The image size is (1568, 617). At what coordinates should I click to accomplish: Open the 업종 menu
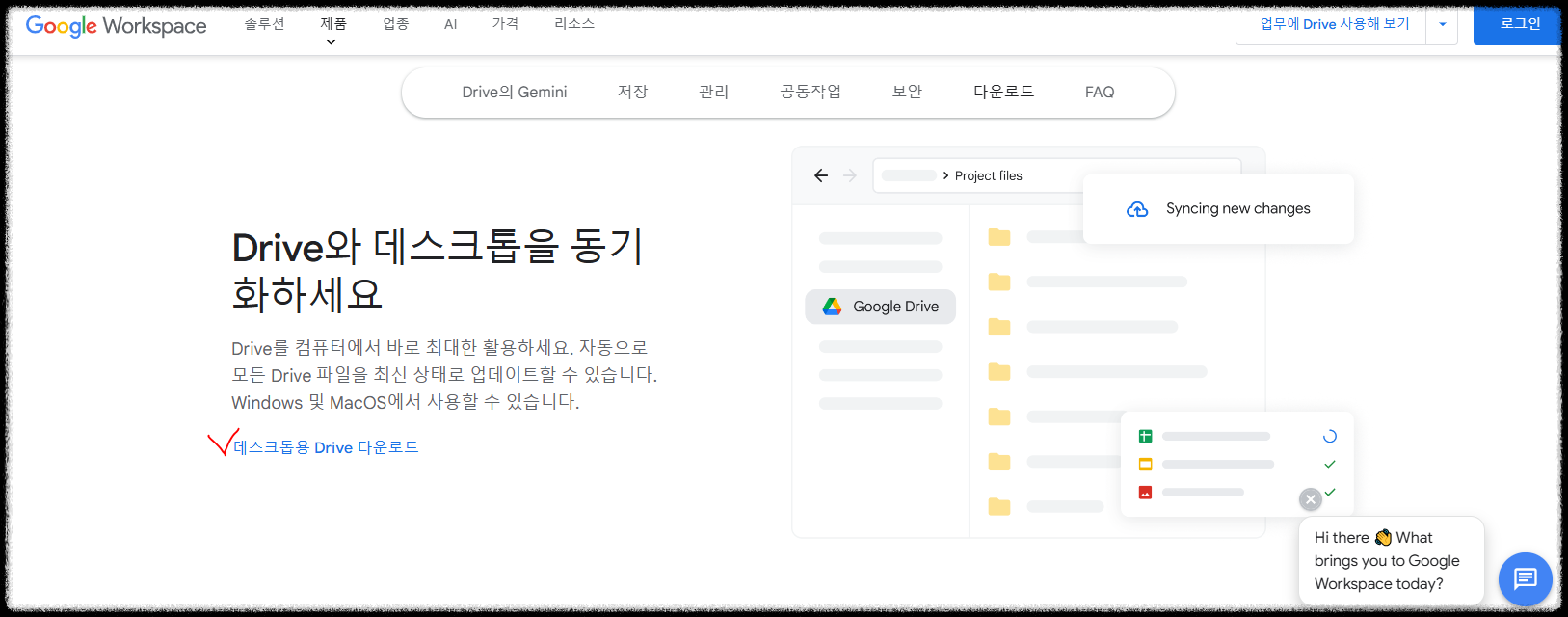click(396, 24)
